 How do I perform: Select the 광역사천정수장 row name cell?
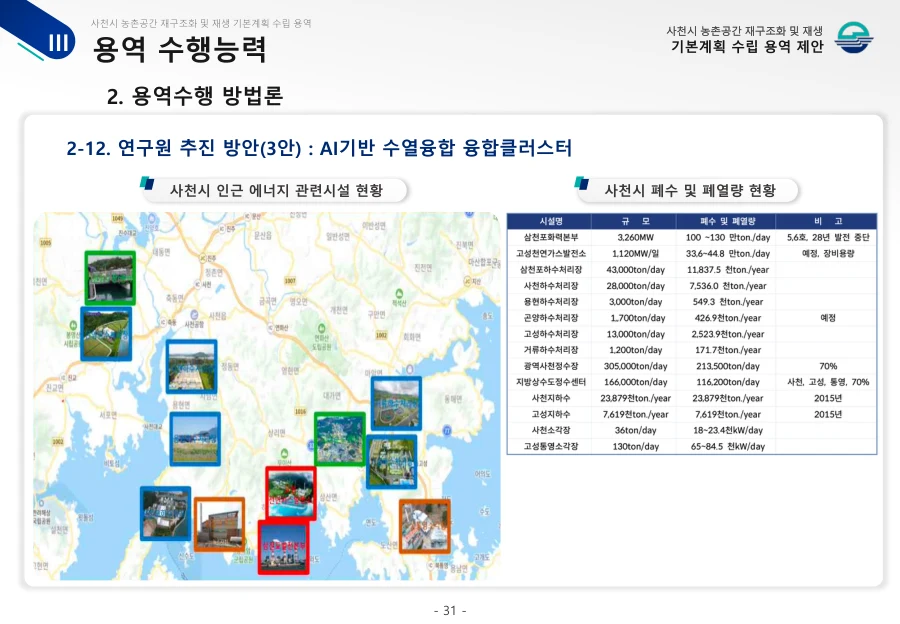pyautogui.click(x=550, y=366)
